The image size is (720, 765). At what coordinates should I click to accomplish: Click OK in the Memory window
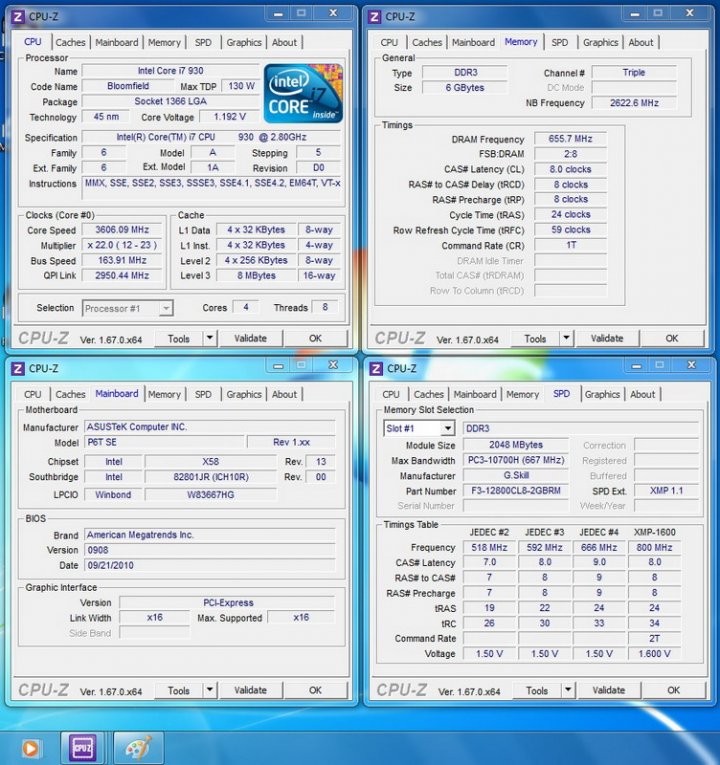(672, 338)
